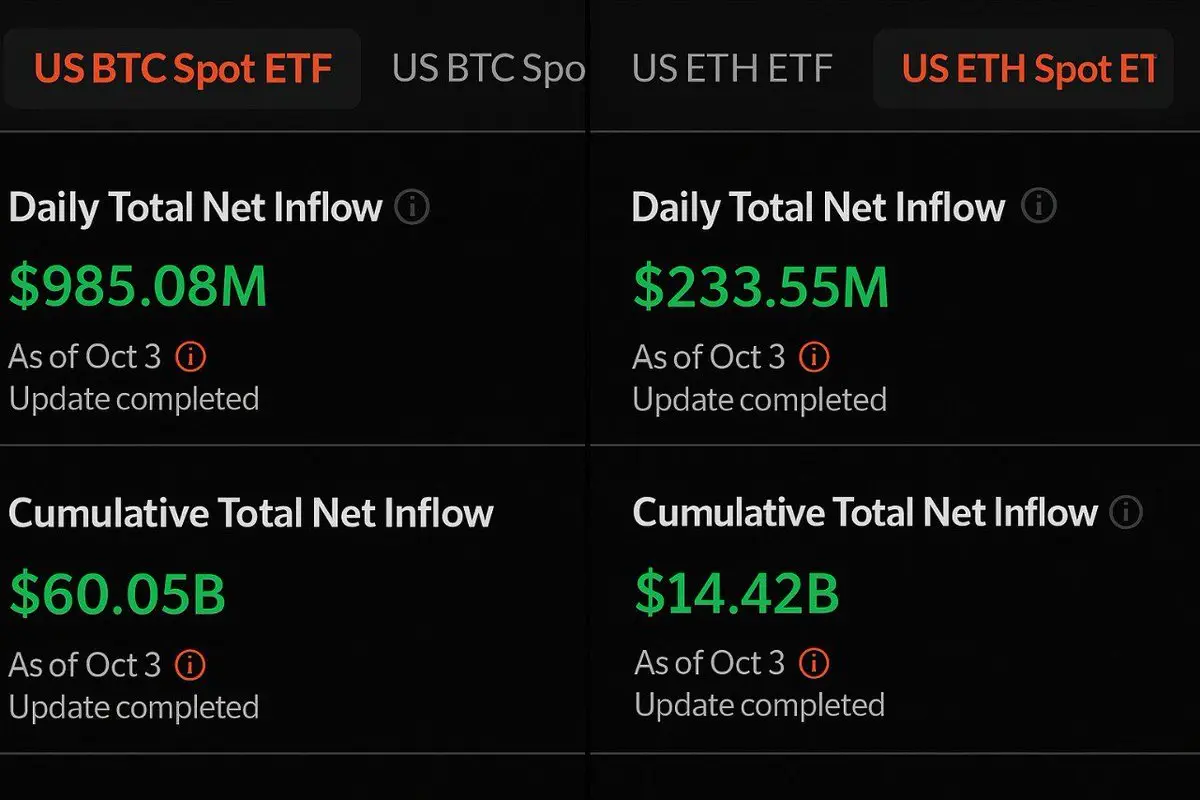1200x800 pixels.
Task: Click info icon beside ETH Cumulative Total Net Inflow
Action: pos(1126,513)
